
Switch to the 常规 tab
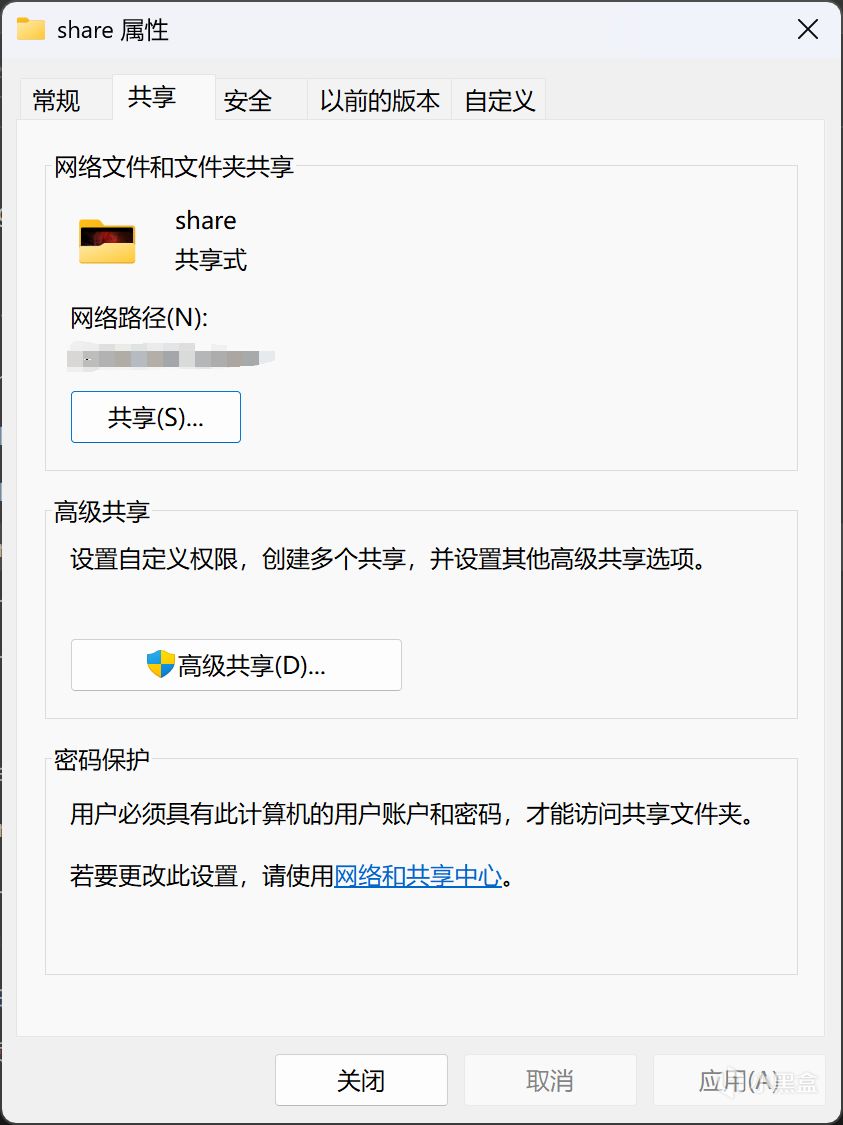57,100
